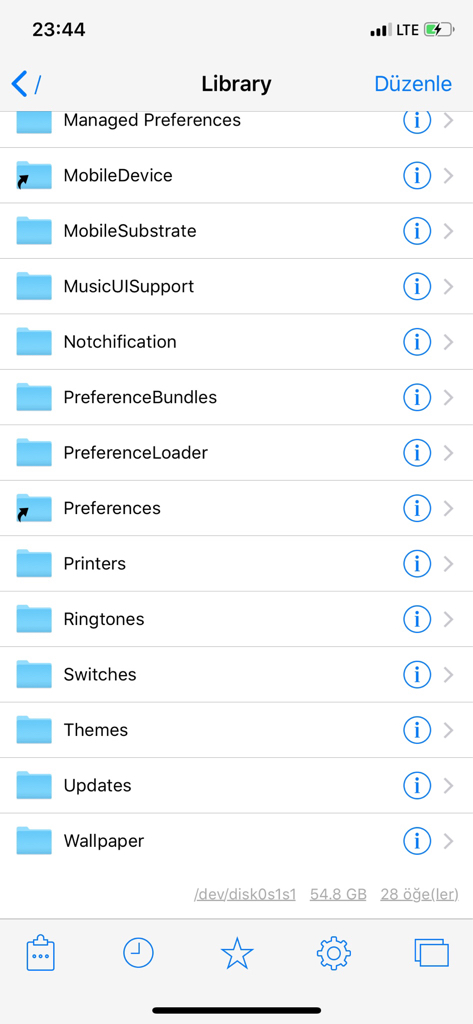
Task: Open the PreferenceLoader folder
Action: pos(236,453)
